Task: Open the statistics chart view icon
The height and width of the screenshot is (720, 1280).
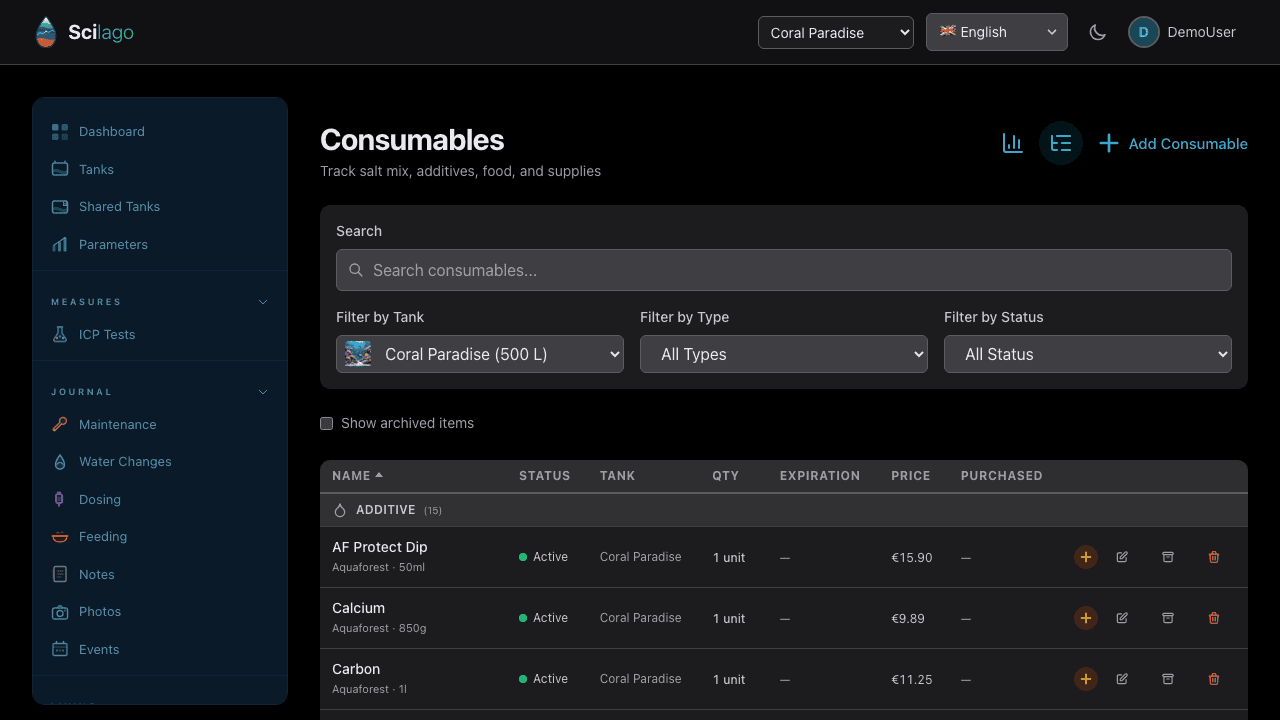Action: pos(1013,143)
